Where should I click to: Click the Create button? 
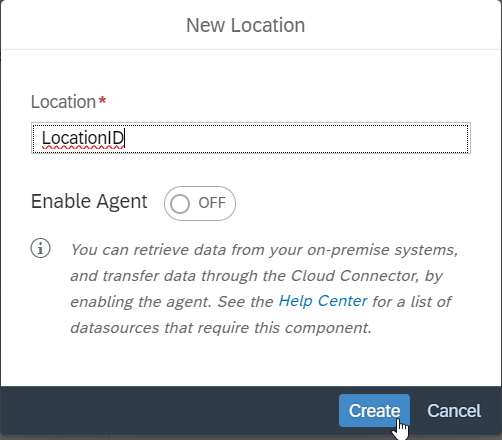point(374,411)
